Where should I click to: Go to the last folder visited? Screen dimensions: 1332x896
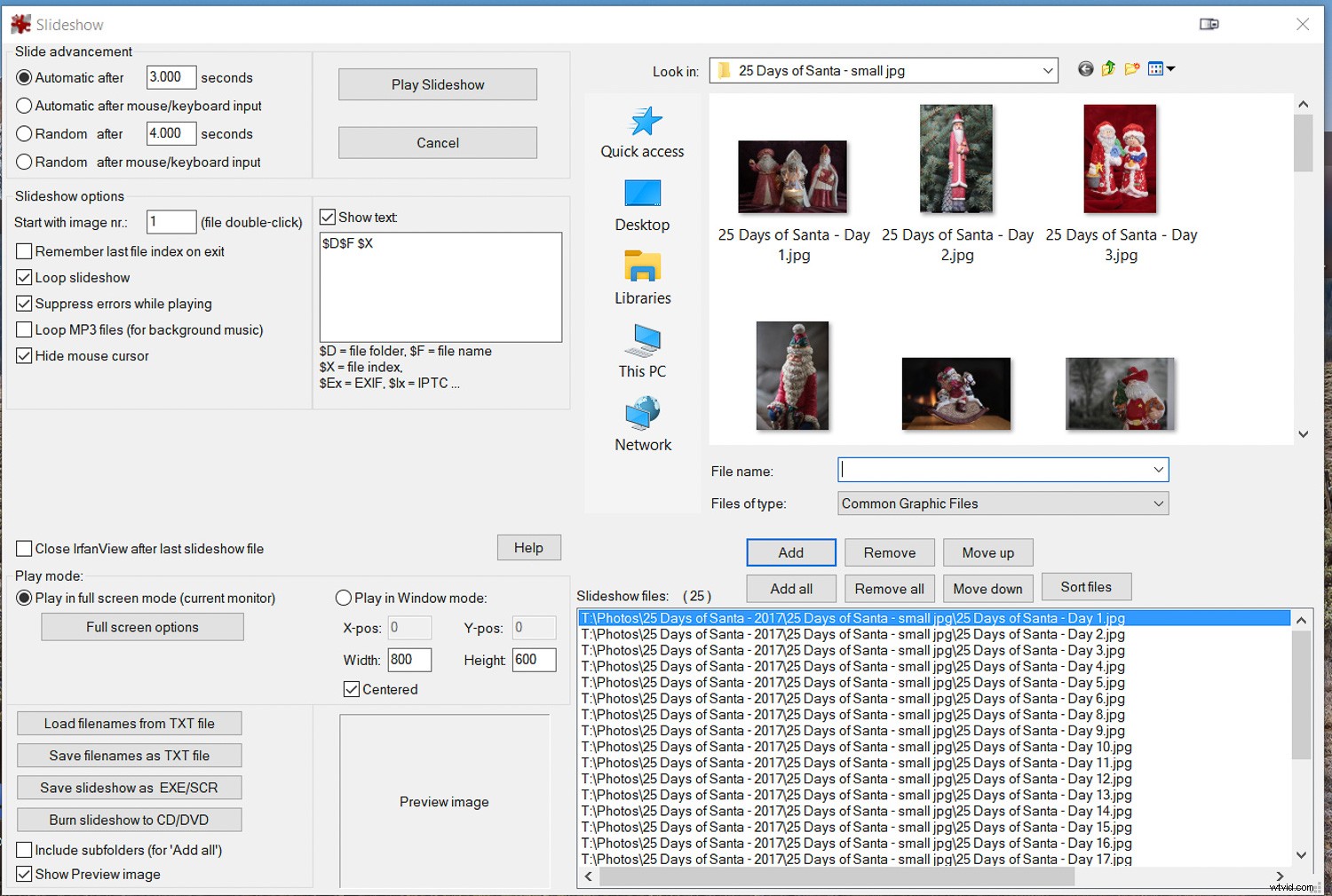point(1084,68)
